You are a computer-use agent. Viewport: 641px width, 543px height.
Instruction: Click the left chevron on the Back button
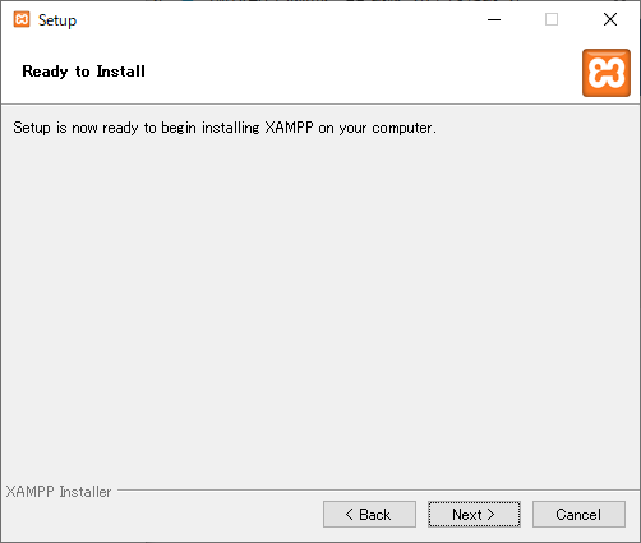click(x=349, y=515)
